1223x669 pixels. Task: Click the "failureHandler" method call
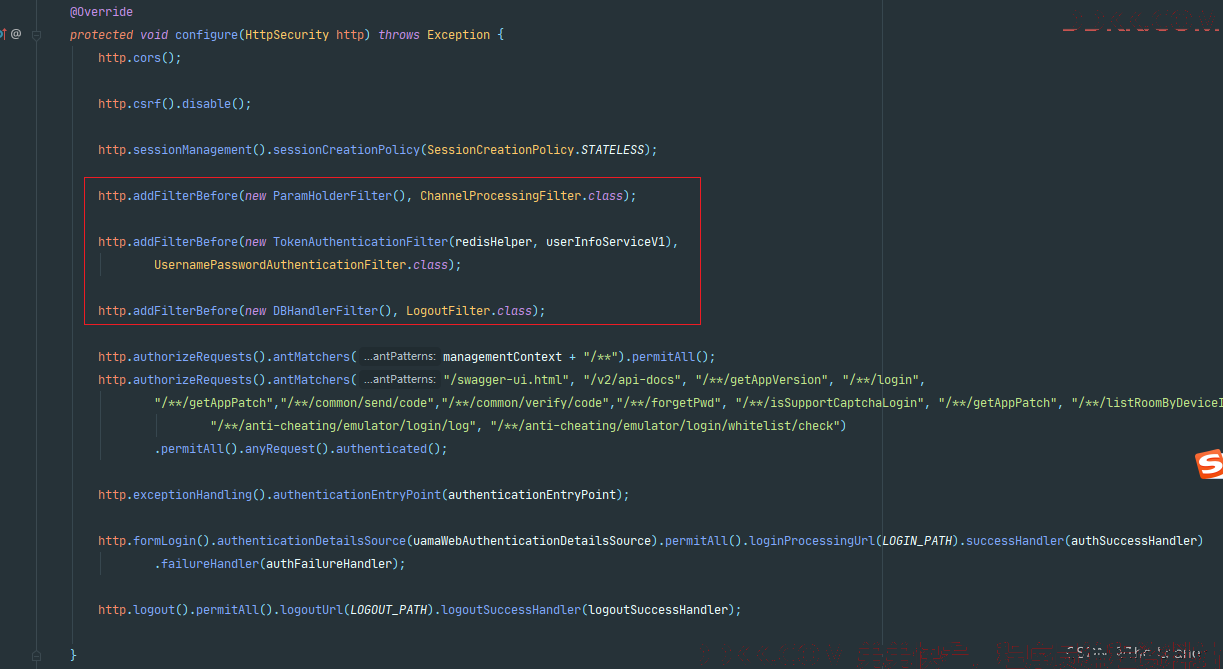click(x=210, y=564)
